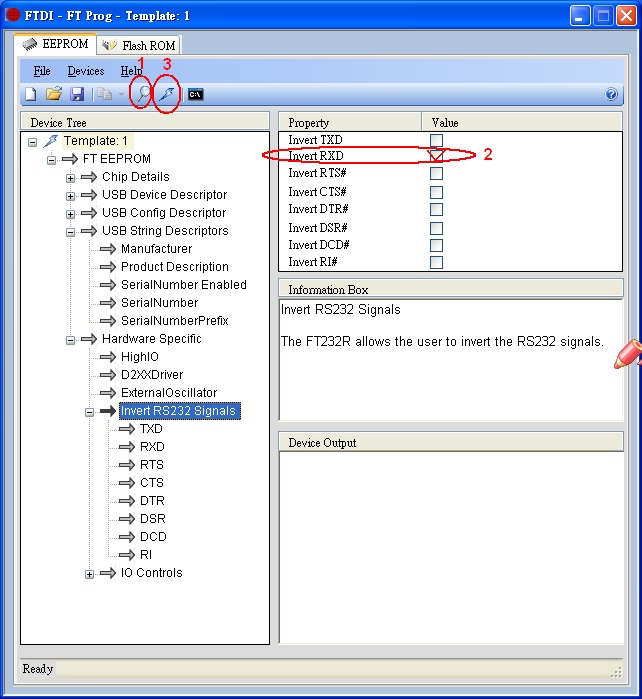
Task: Click the Value column header
Action: click(522, 122)
